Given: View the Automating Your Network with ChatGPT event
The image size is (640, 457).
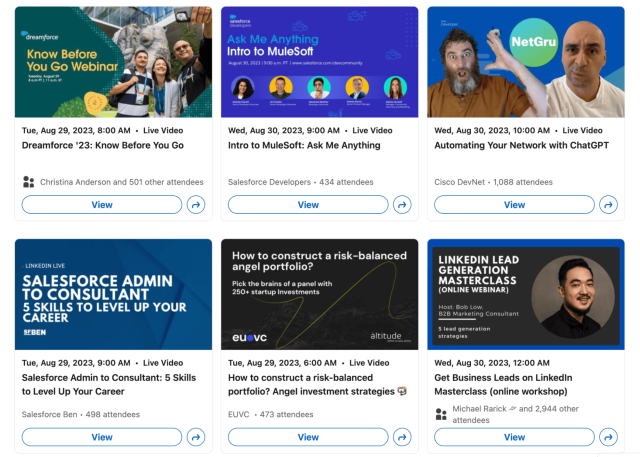Looking at the screenshot, I should tap(514, 205).
